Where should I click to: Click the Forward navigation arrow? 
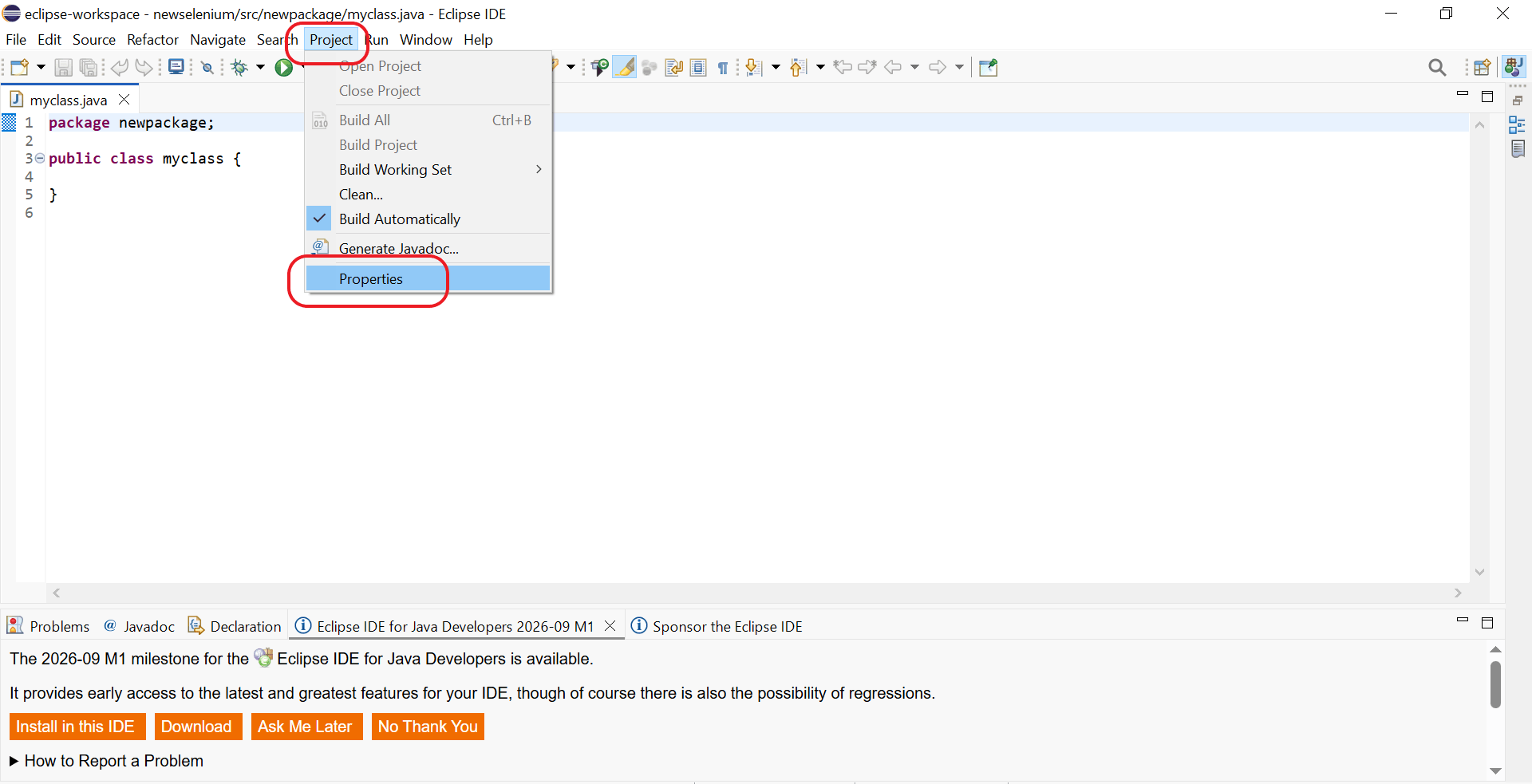938,68
